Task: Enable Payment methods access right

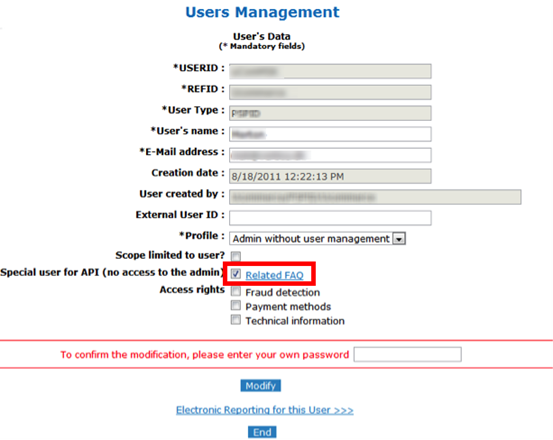Action: (x=236, y=305)
